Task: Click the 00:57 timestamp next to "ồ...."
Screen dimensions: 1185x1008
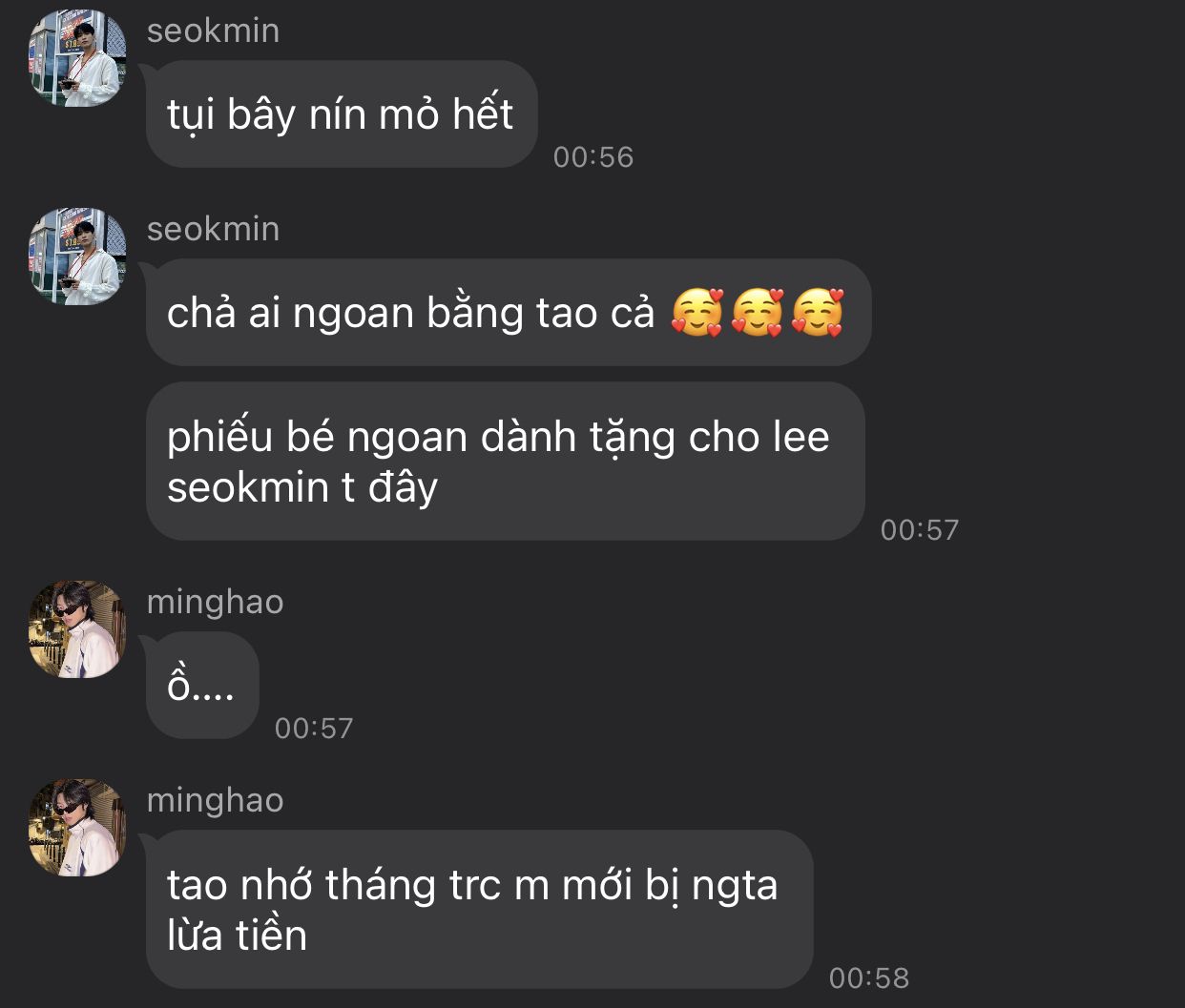Action: 314,728
